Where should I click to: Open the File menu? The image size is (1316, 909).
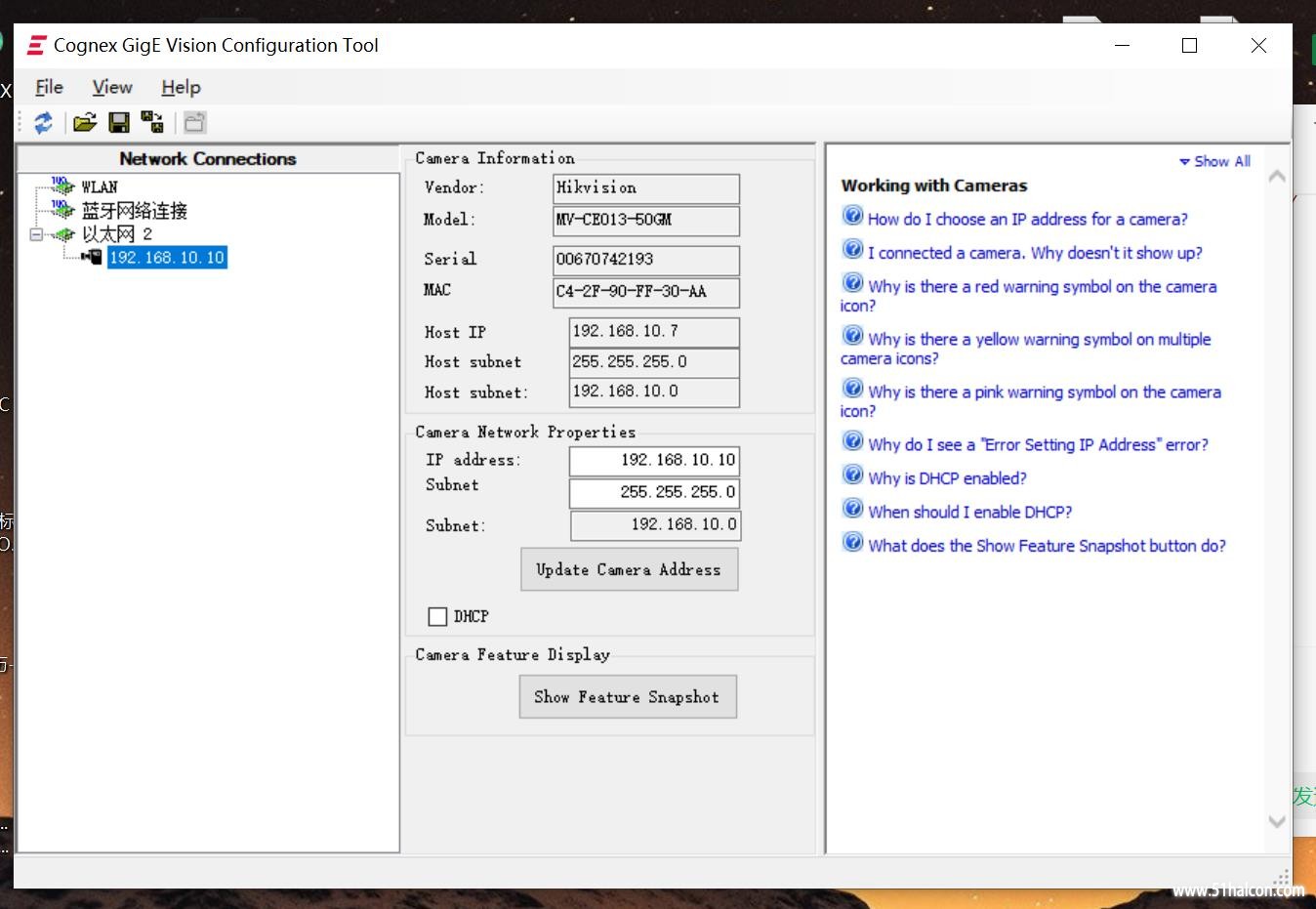(x=49, y=87)
